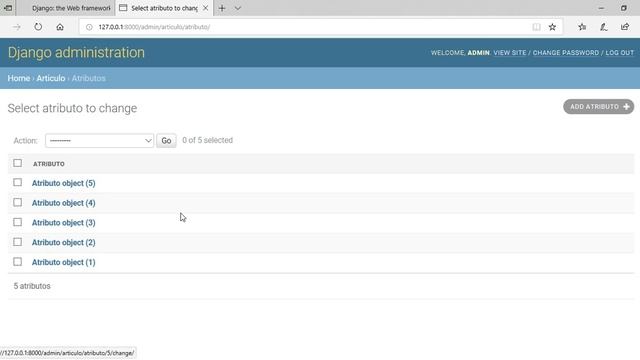Reload the page with refresh icon

tap(38, 27)
